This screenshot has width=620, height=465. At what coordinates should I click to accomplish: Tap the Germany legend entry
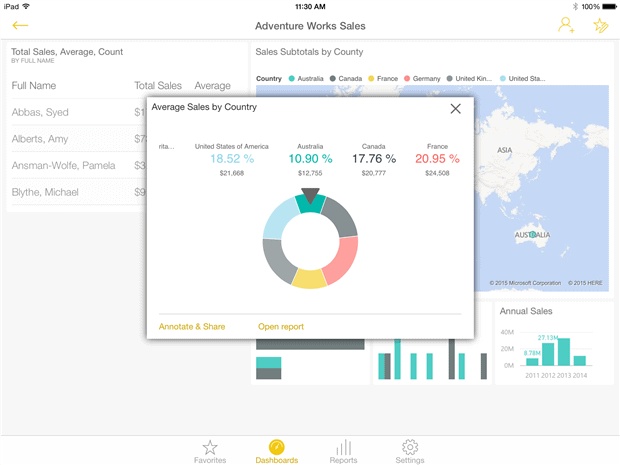422,78
